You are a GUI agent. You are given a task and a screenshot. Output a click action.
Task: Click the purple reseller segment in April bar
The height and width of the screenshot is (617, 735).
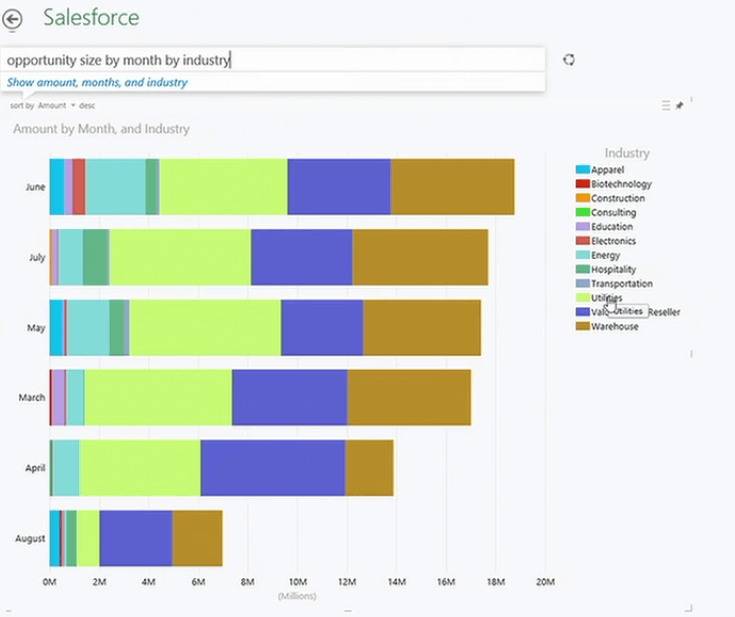tap(272, 467)
